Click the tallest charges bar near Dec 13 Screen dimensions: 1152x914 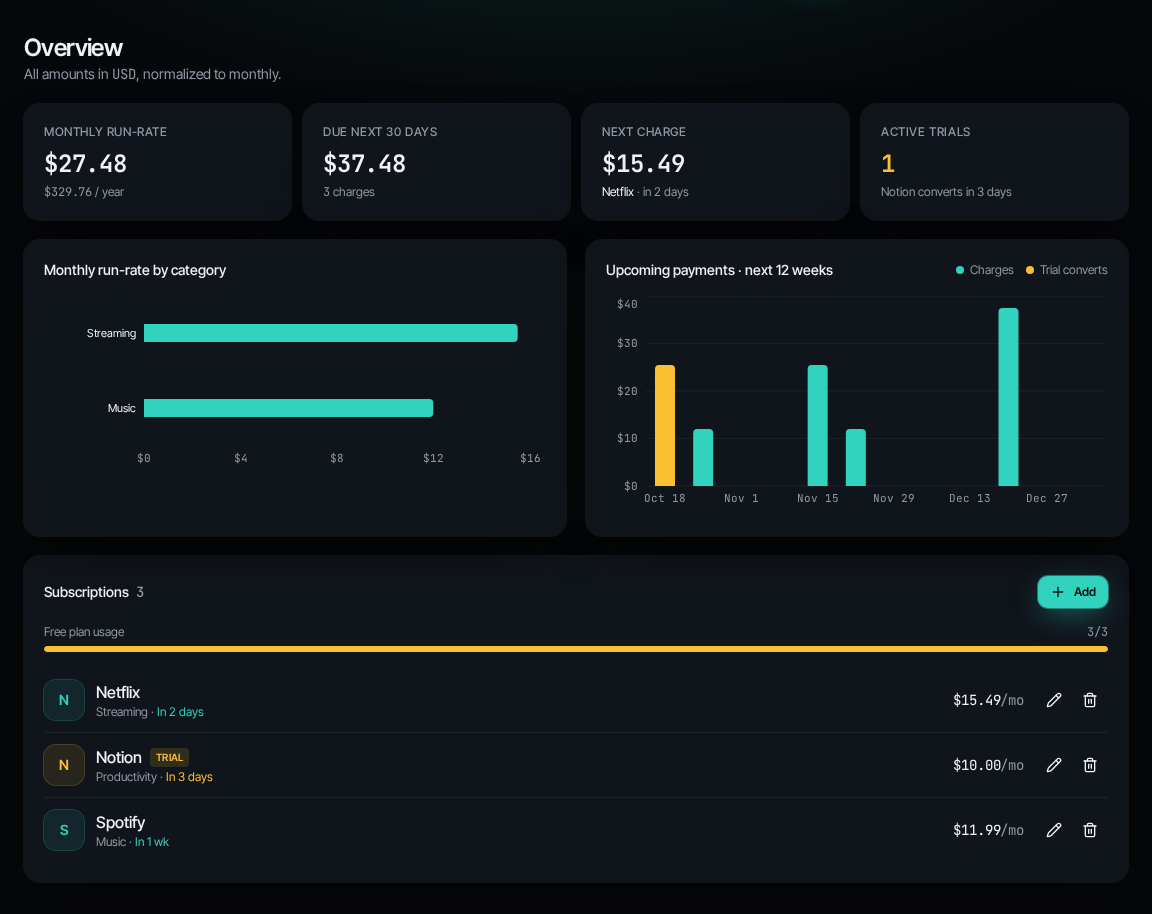(x=1008, y=397)
